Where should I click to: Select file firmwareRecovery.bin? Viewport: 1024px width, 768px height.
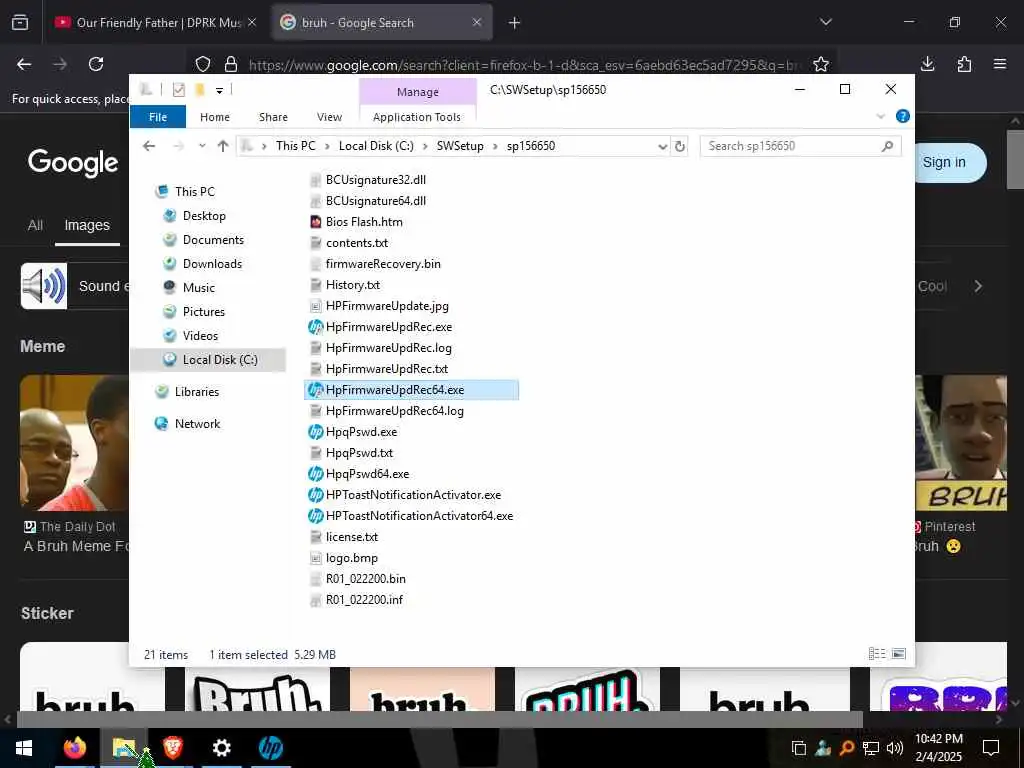(383, 264)
